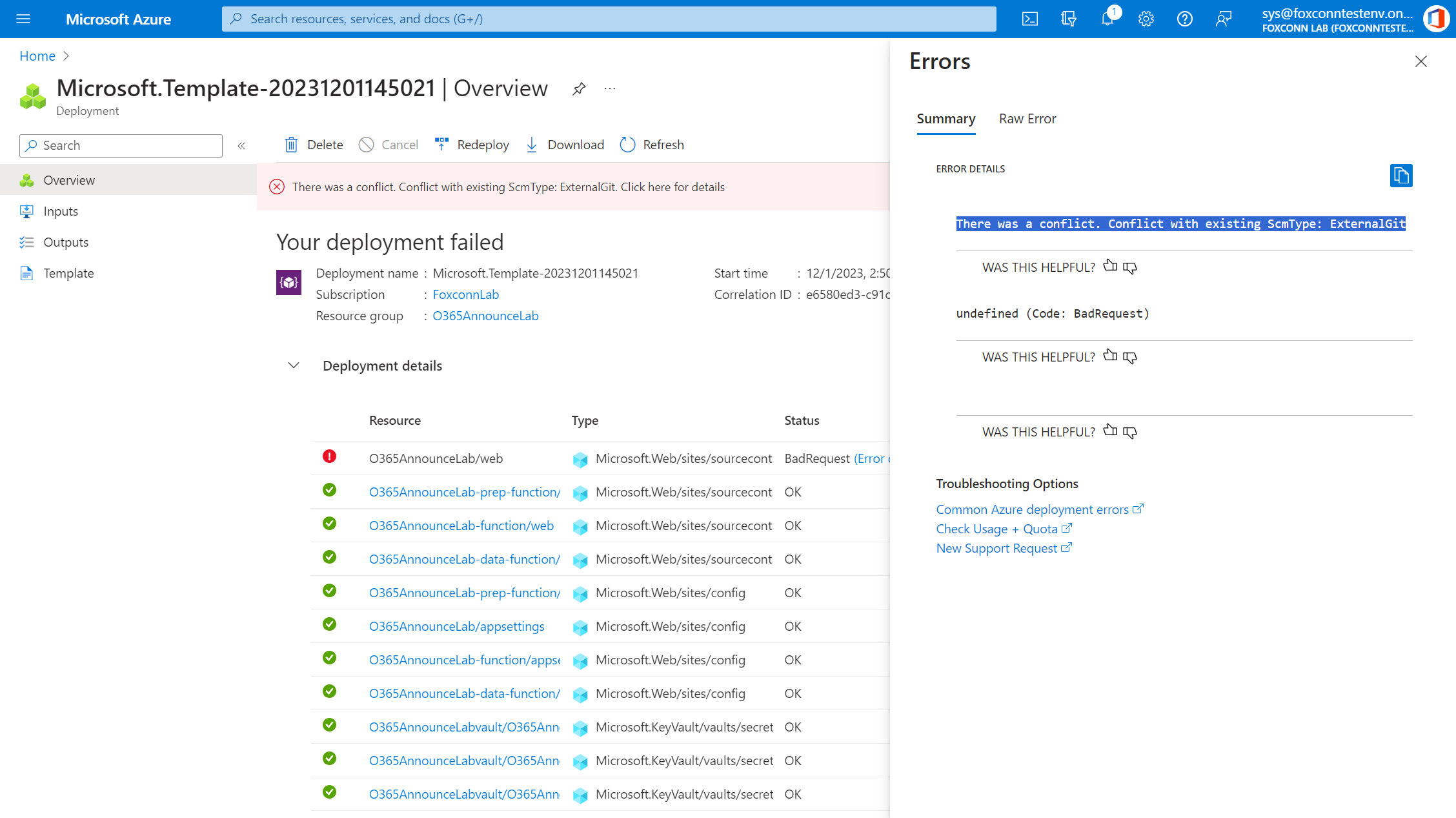The image size is (1456, 818).
Task: Open the help menu
Action: [1185, 19]
